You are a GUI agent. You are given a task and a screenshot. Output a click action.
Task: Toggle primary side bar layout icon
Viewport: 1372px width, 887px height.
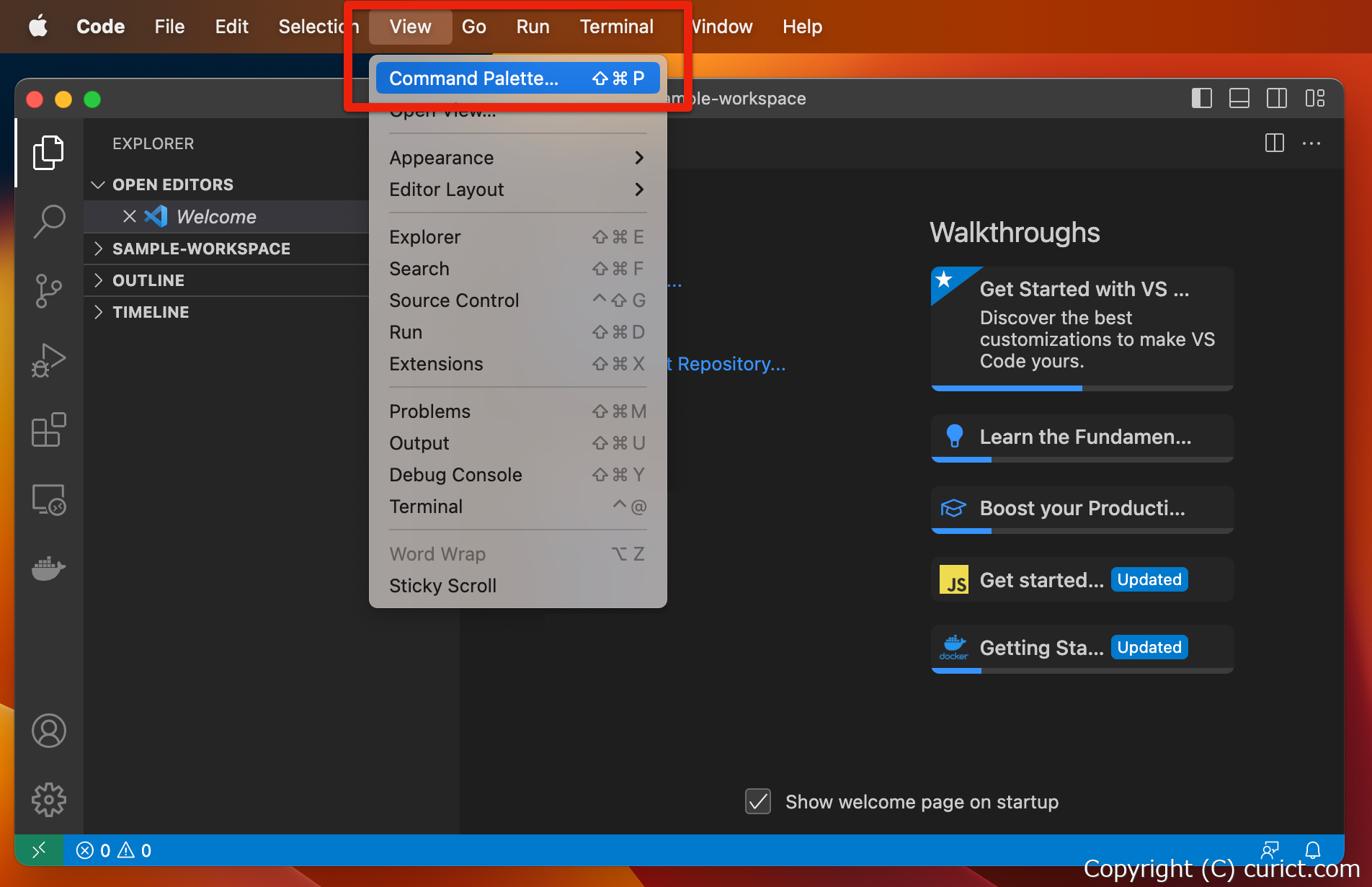point(1202,98)
